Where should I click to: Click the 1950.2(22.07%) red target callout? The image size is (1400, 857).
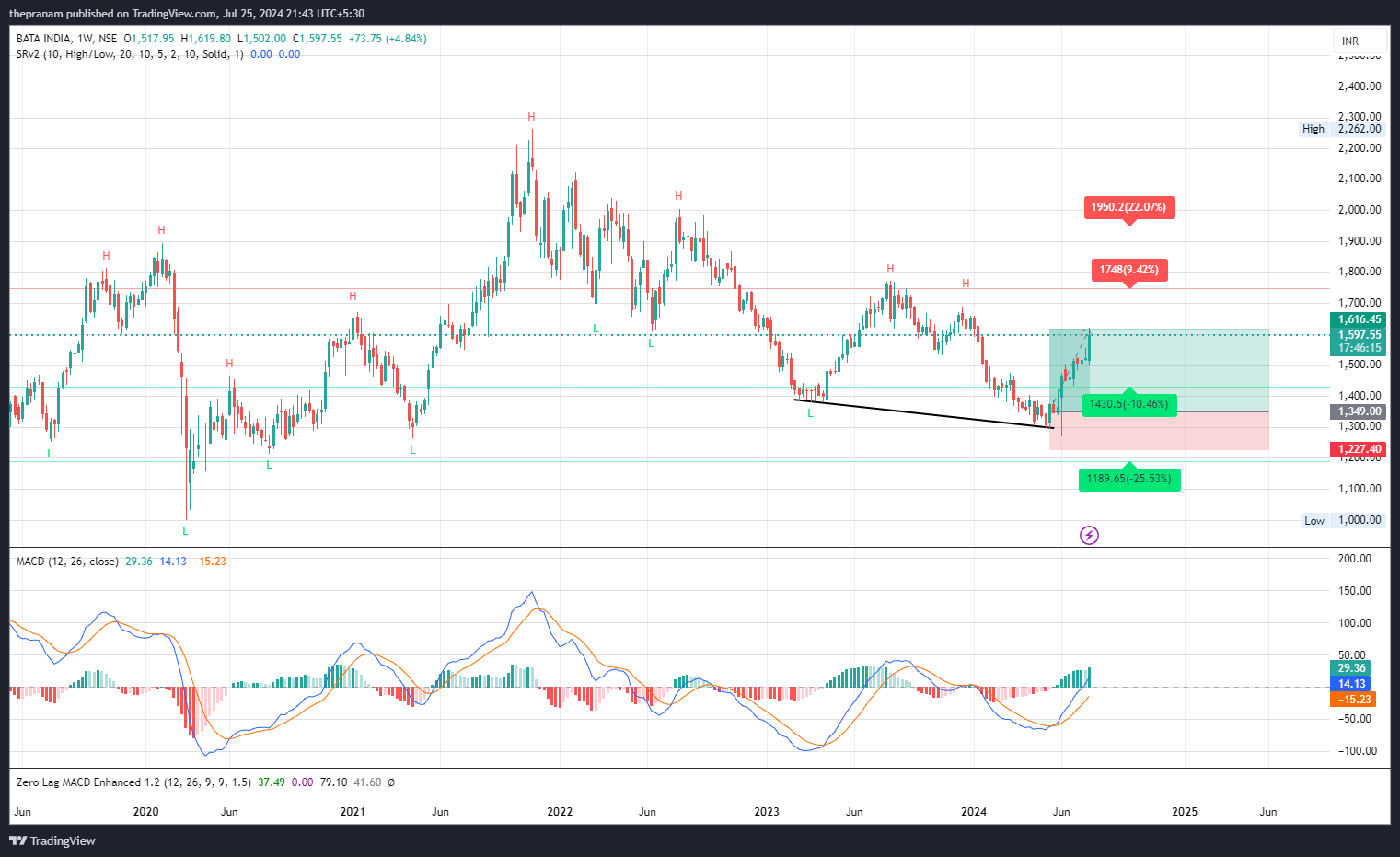tap(1128, 207)
